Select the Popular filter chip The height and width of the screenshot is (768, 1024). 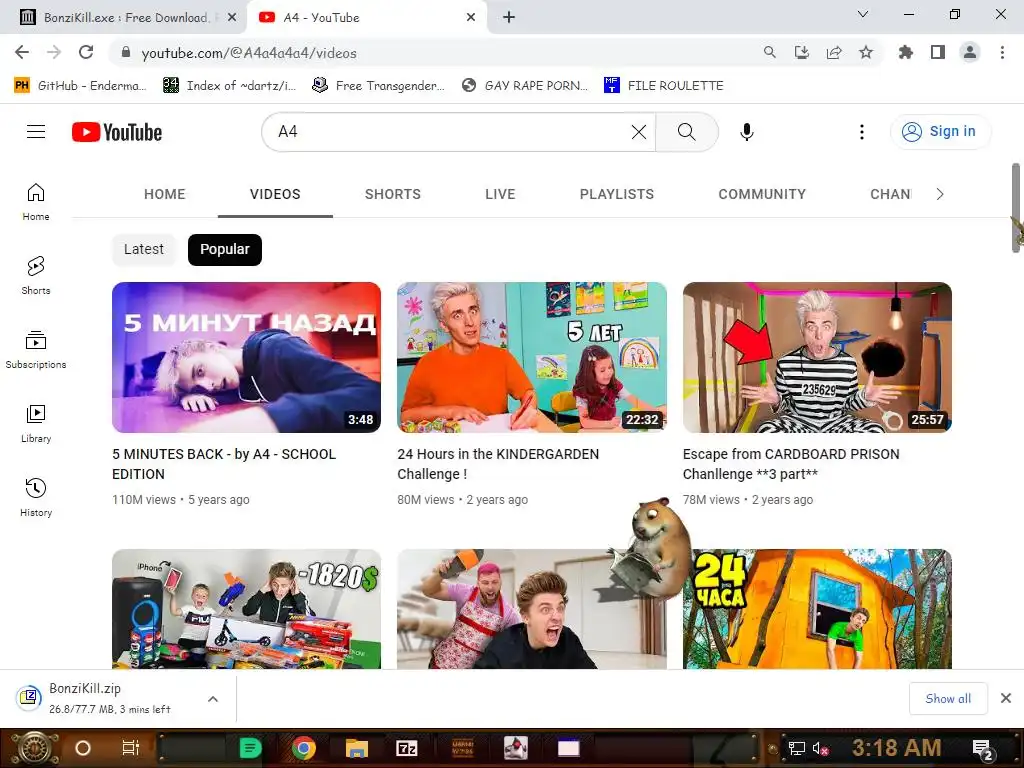pyautogui.click(x=225, y=249)
